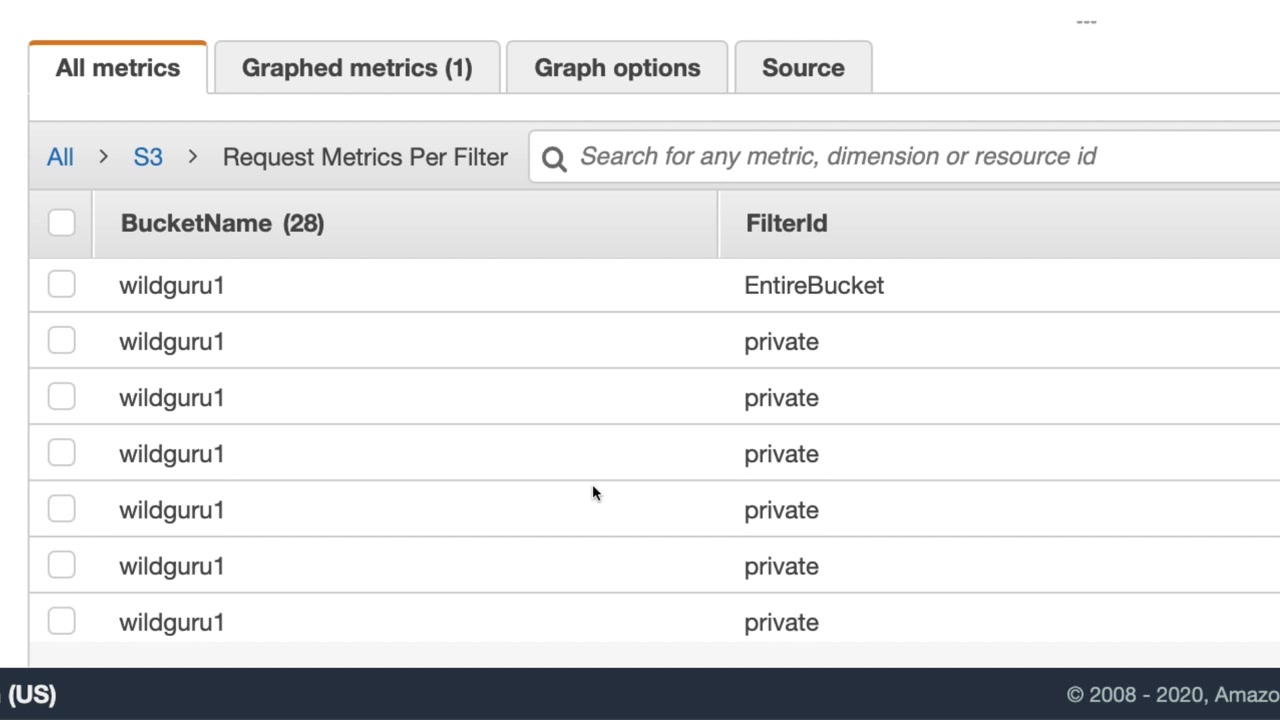Image resolution: width=1280 pixels, height=720 pixels.
Task: Click wildguru1 in the EntireBucket row
Action: (x=171, y=285)
